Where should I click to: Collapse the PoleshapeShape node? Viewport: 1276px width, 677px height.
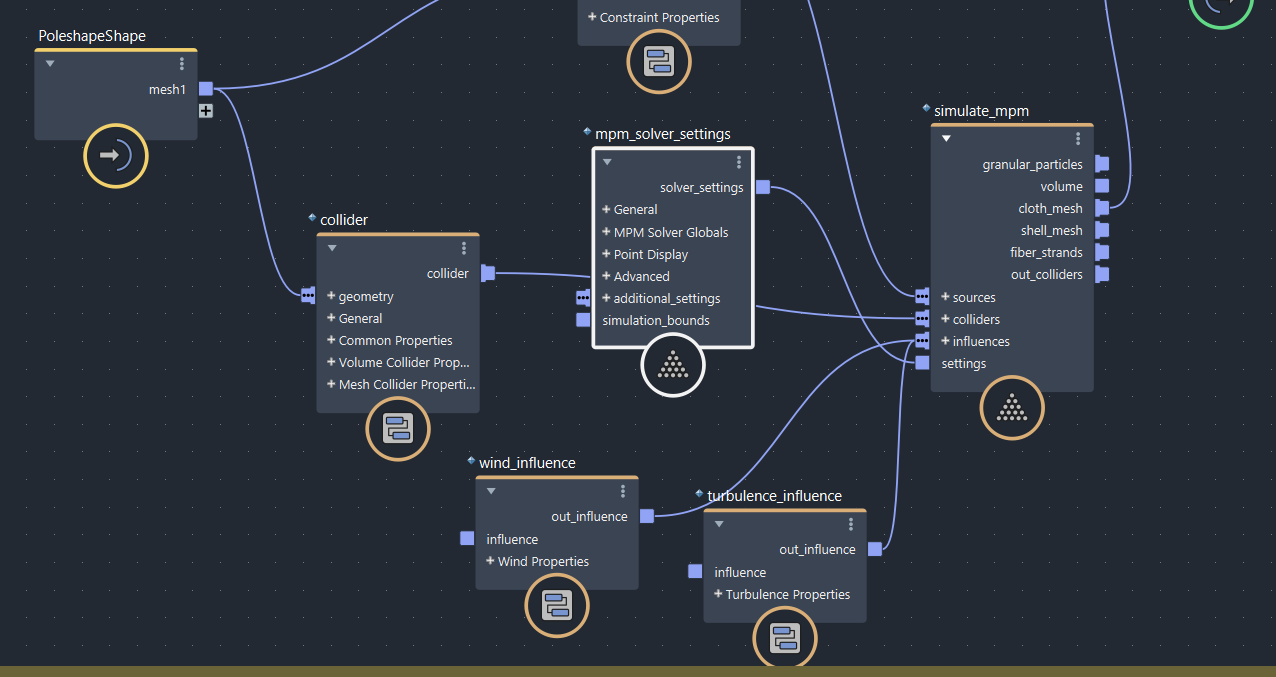point(50,64)
